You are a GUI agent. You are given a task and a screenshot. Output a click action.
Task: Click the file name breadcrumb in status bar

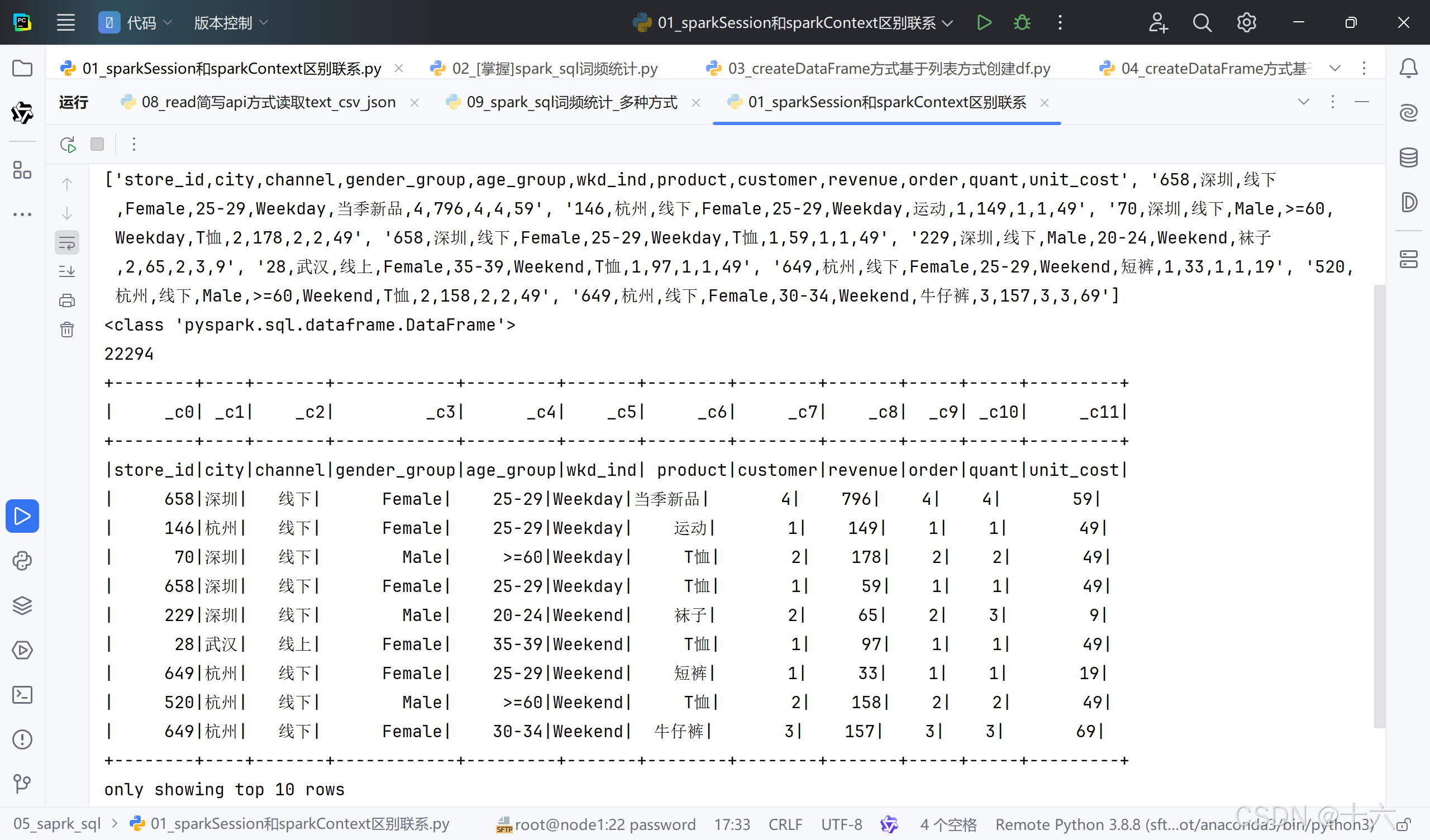click(x=289, y=824)
